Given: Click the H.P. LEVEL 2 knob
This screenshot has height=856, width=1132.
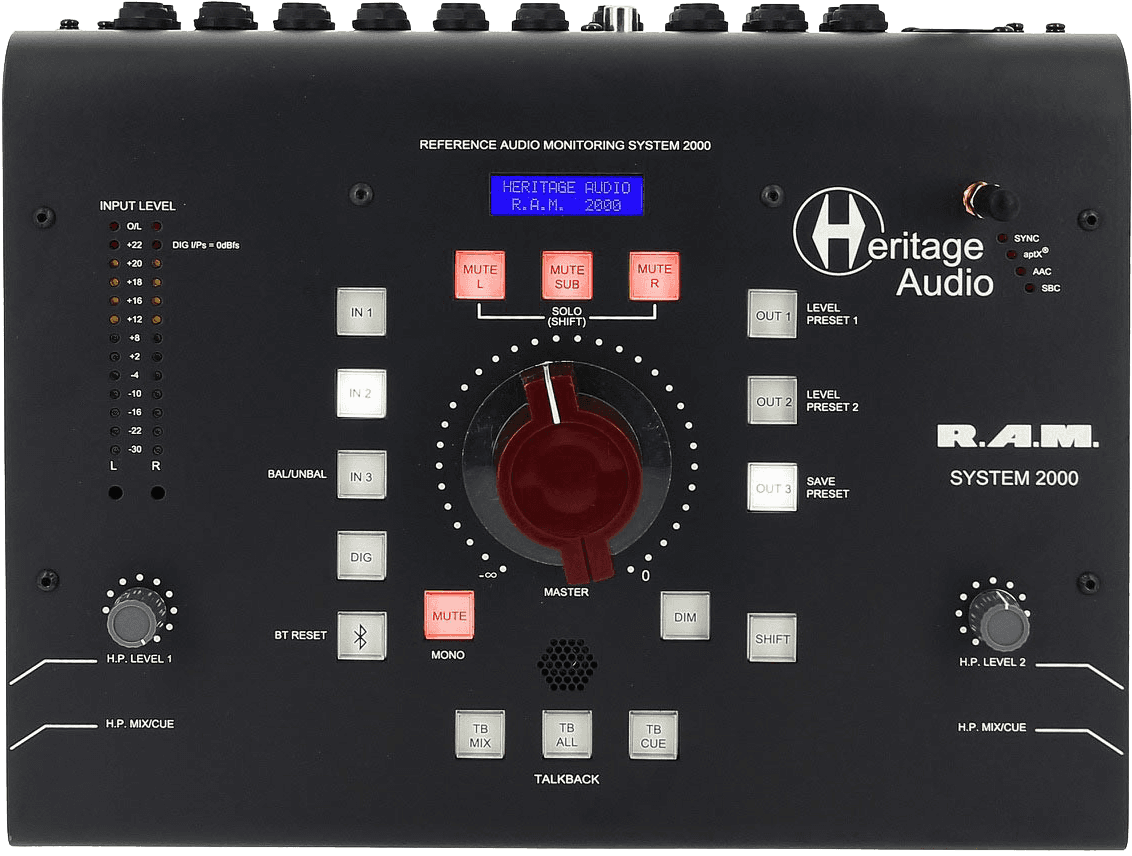Looking at the screenshot, I should pyautogui.click(x=1002, y=622).
